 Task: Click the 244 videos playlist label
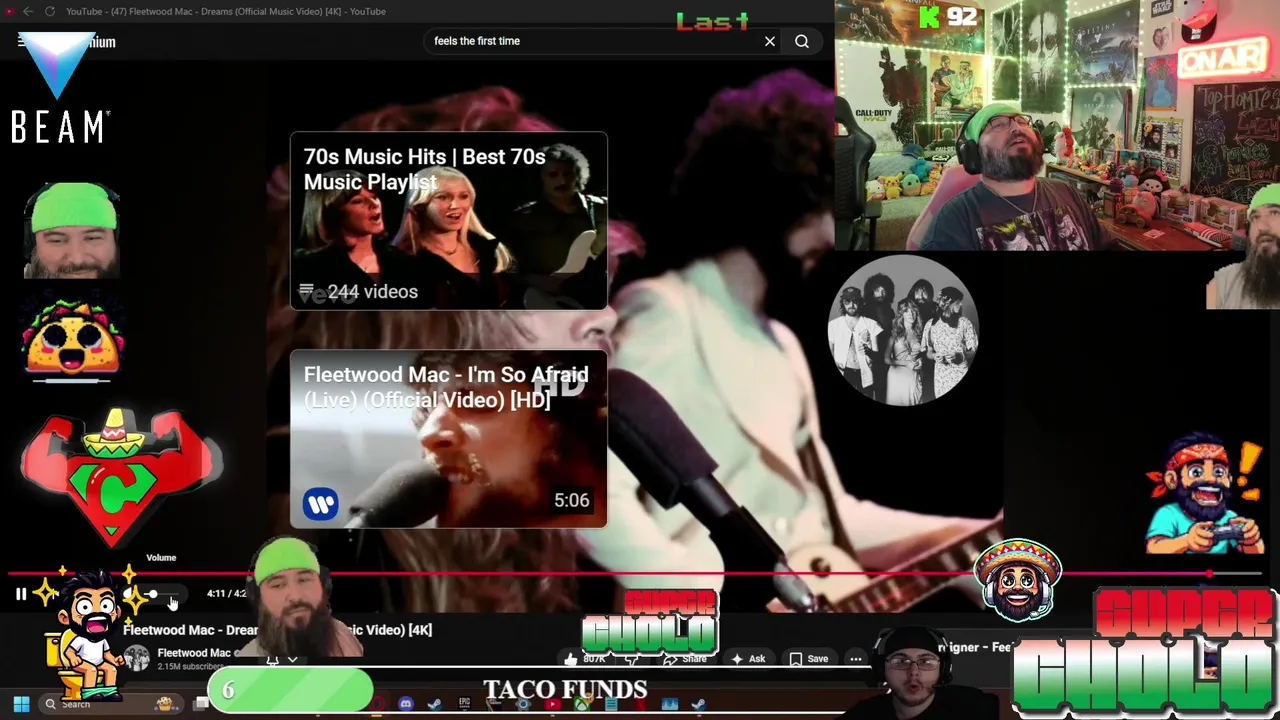click(x=359, y=292)
